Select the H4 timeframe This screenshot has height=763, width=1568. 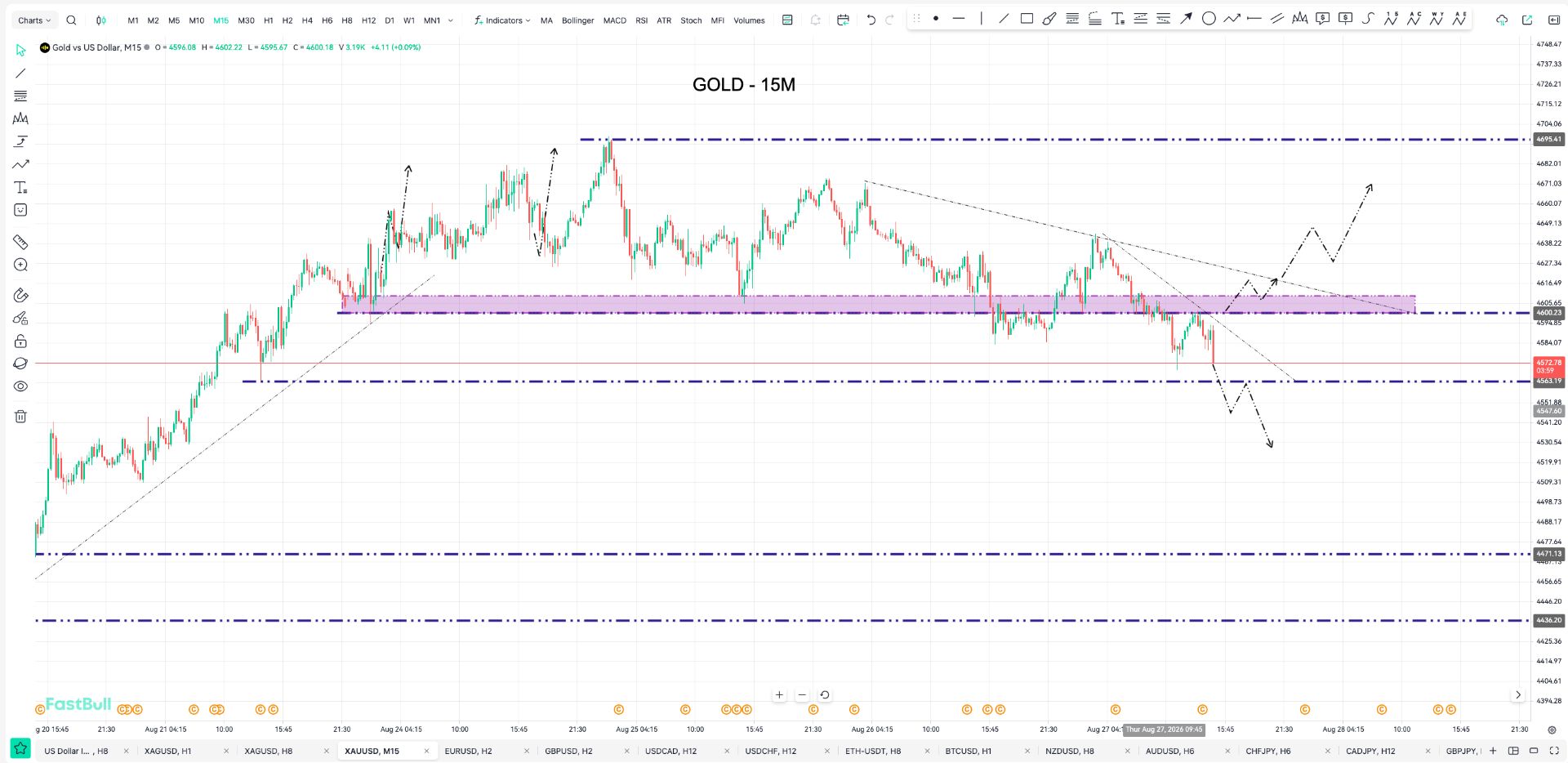point(307,20)
